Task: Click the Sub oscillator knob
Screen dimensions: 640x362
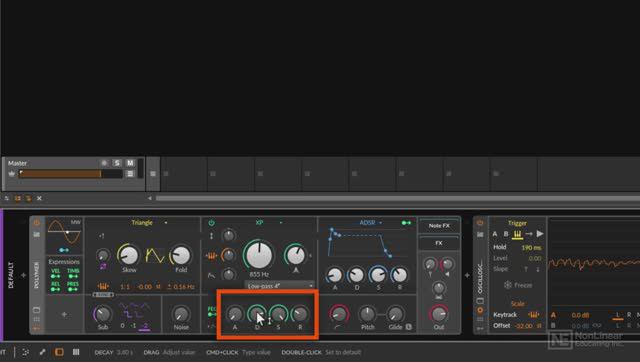Action: point(102,314)
